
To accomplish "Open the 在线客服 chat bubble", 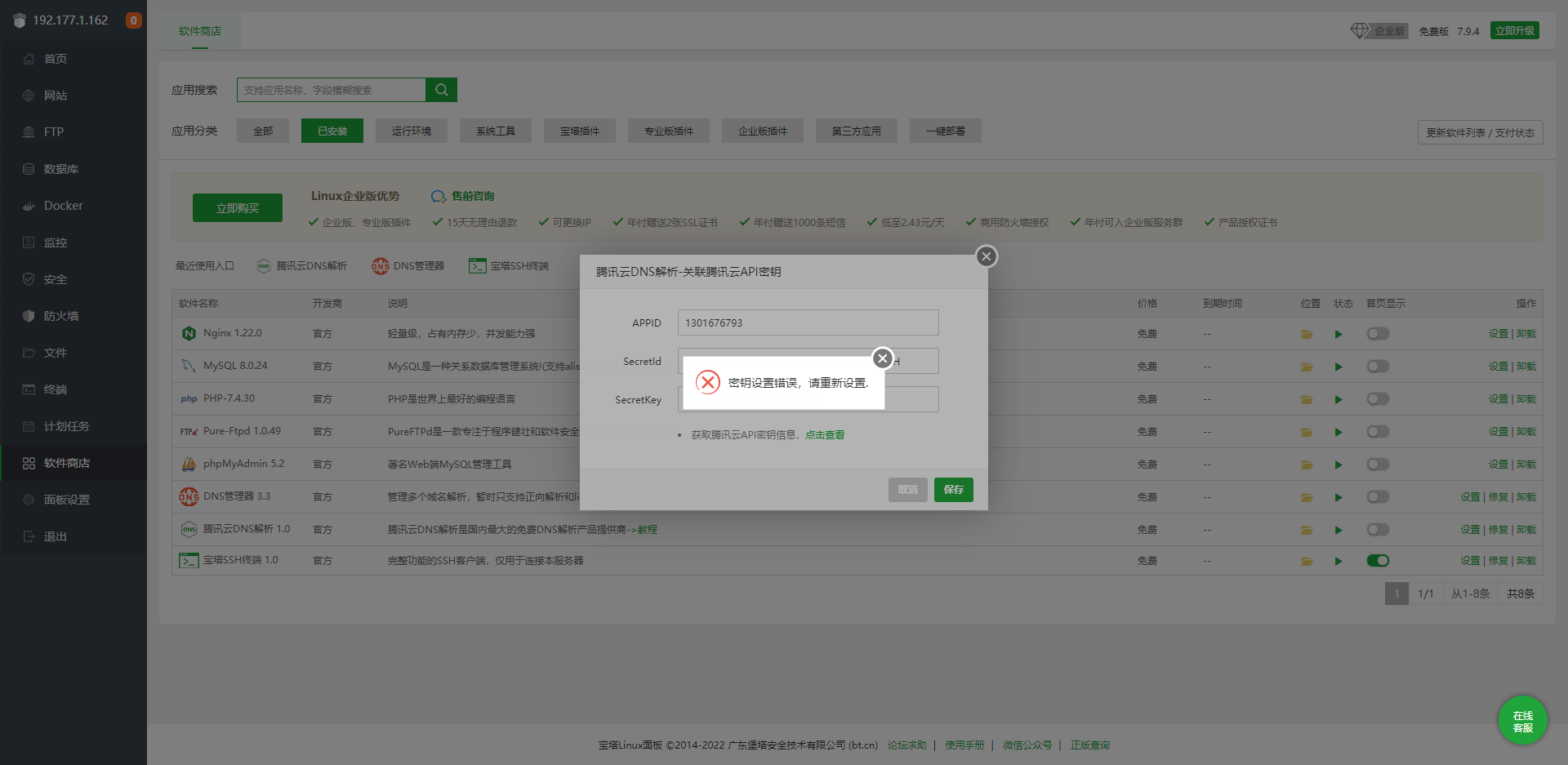I will 1523,721.
